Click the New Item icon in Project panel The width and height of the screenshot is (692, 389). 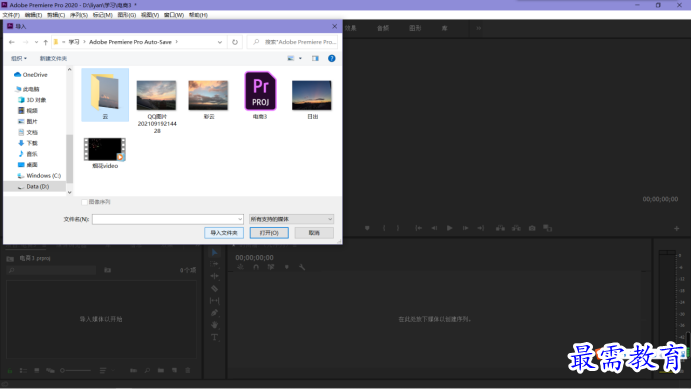tap(174, 370)
